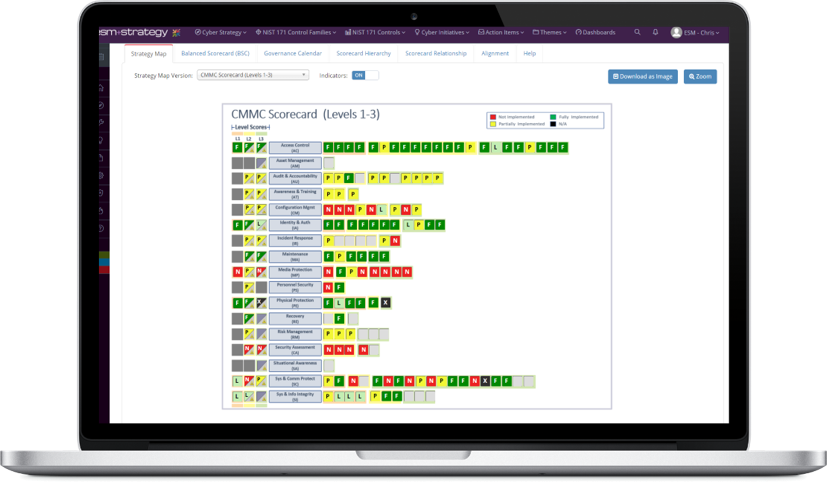Image resolution: width=827 pixels, height=482 pixels.
Task: Open the notifications bell
Action: (655, 32)
